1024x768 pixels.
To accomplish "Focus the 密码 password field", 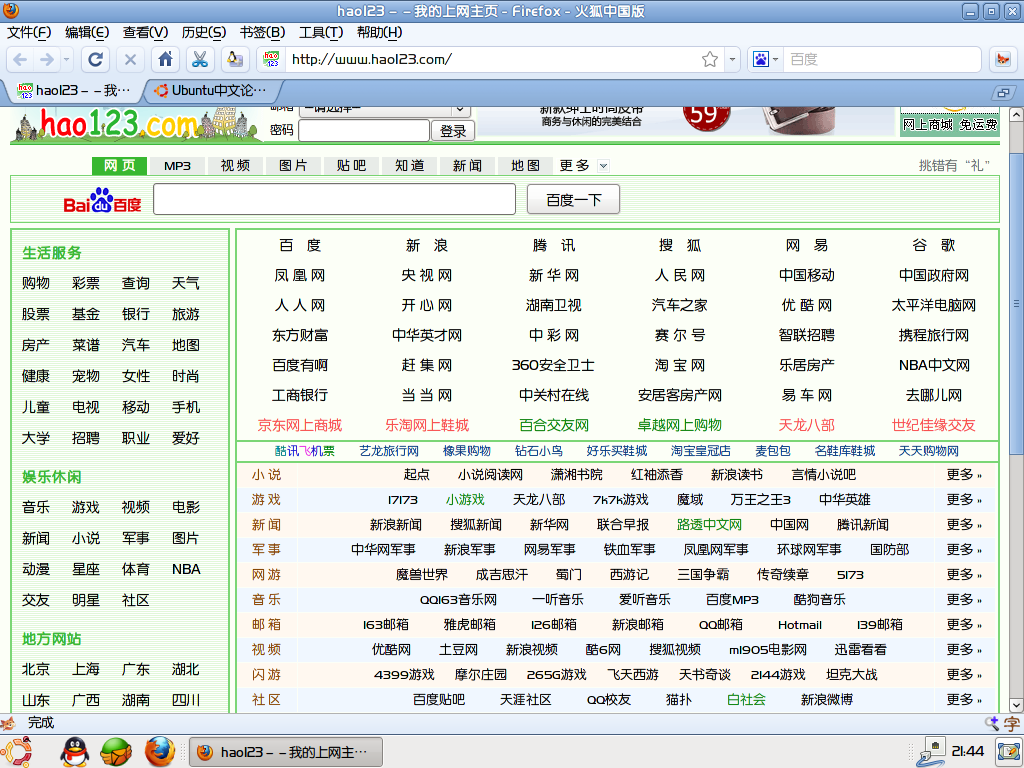I will click(364, 131).
